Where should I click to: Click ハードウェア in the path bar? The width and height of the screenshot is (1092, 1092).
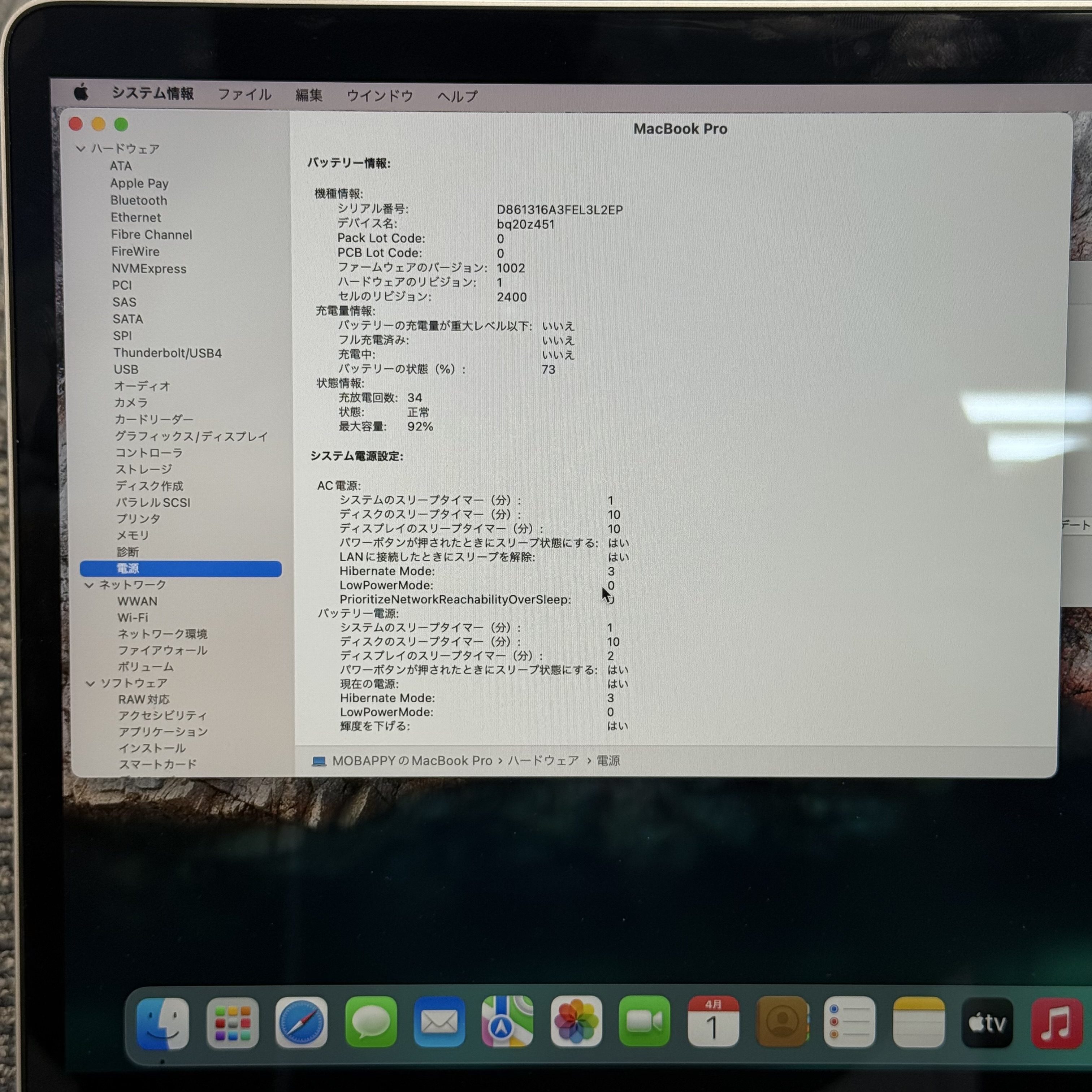click(x=543, y=761)
